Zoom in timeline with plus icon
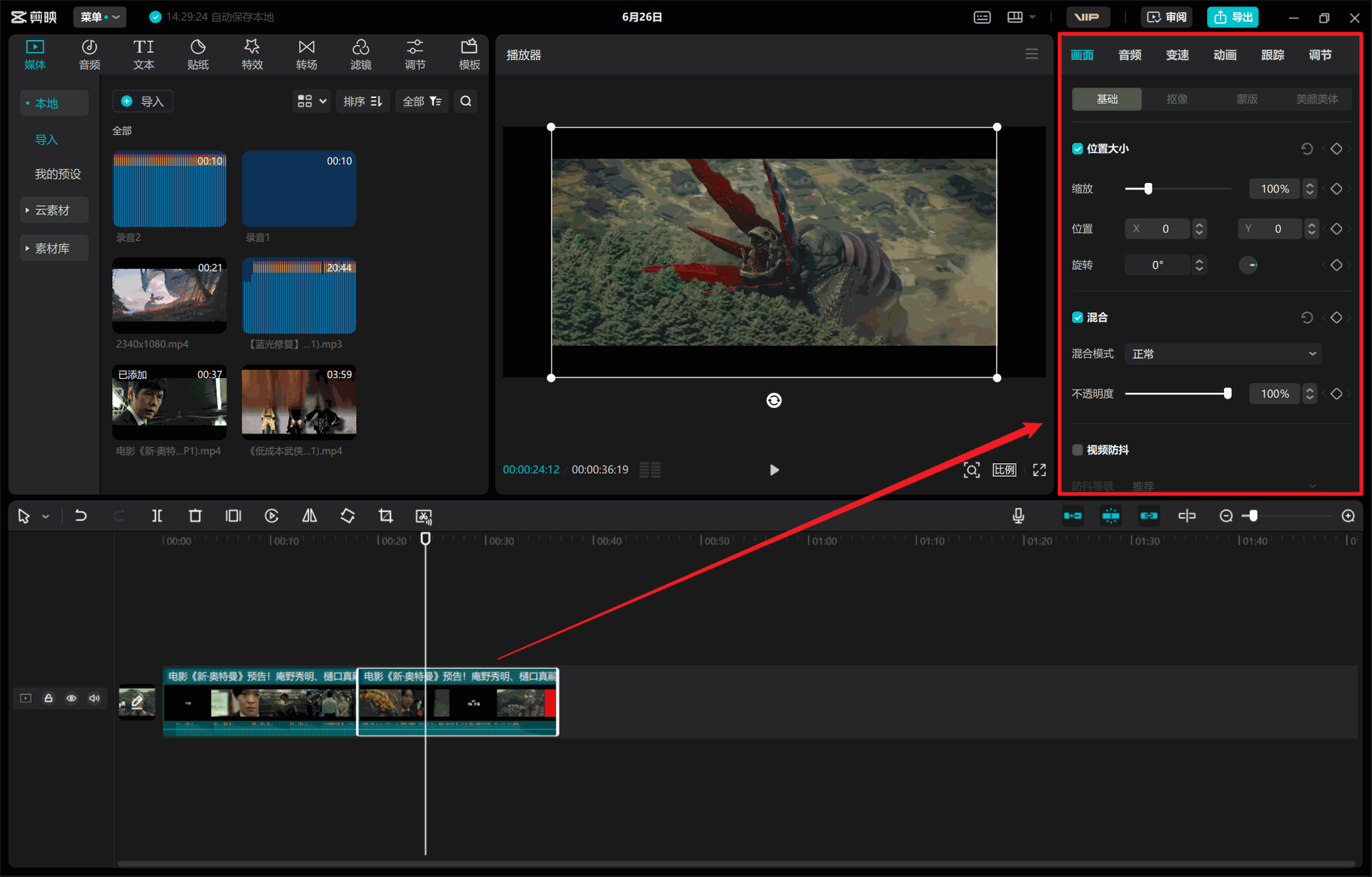This screenshot has height=877, width=1372. coord(1348,516)
